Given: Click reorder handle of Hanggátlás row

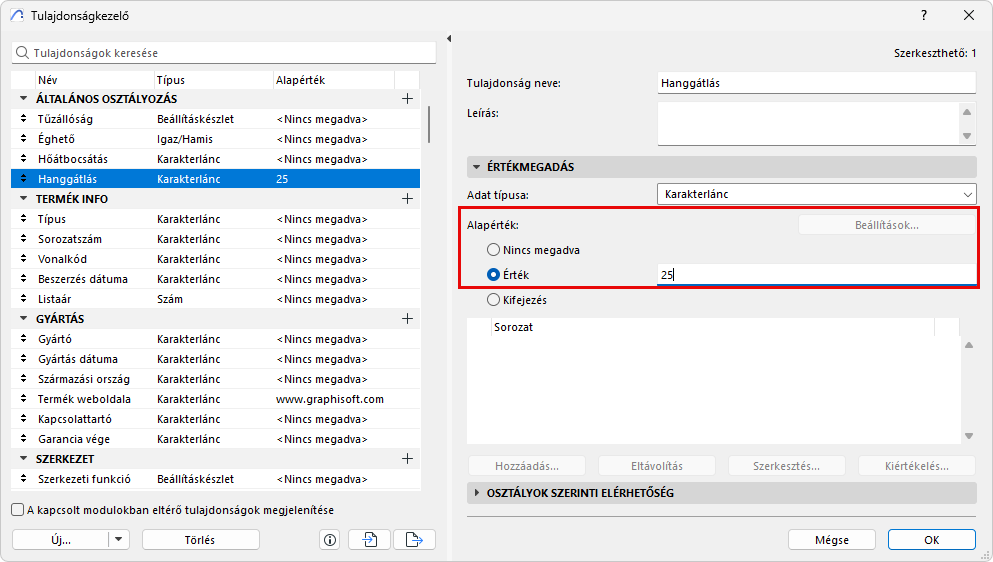Looking at the screenshot, I should [x=23, y=179].
